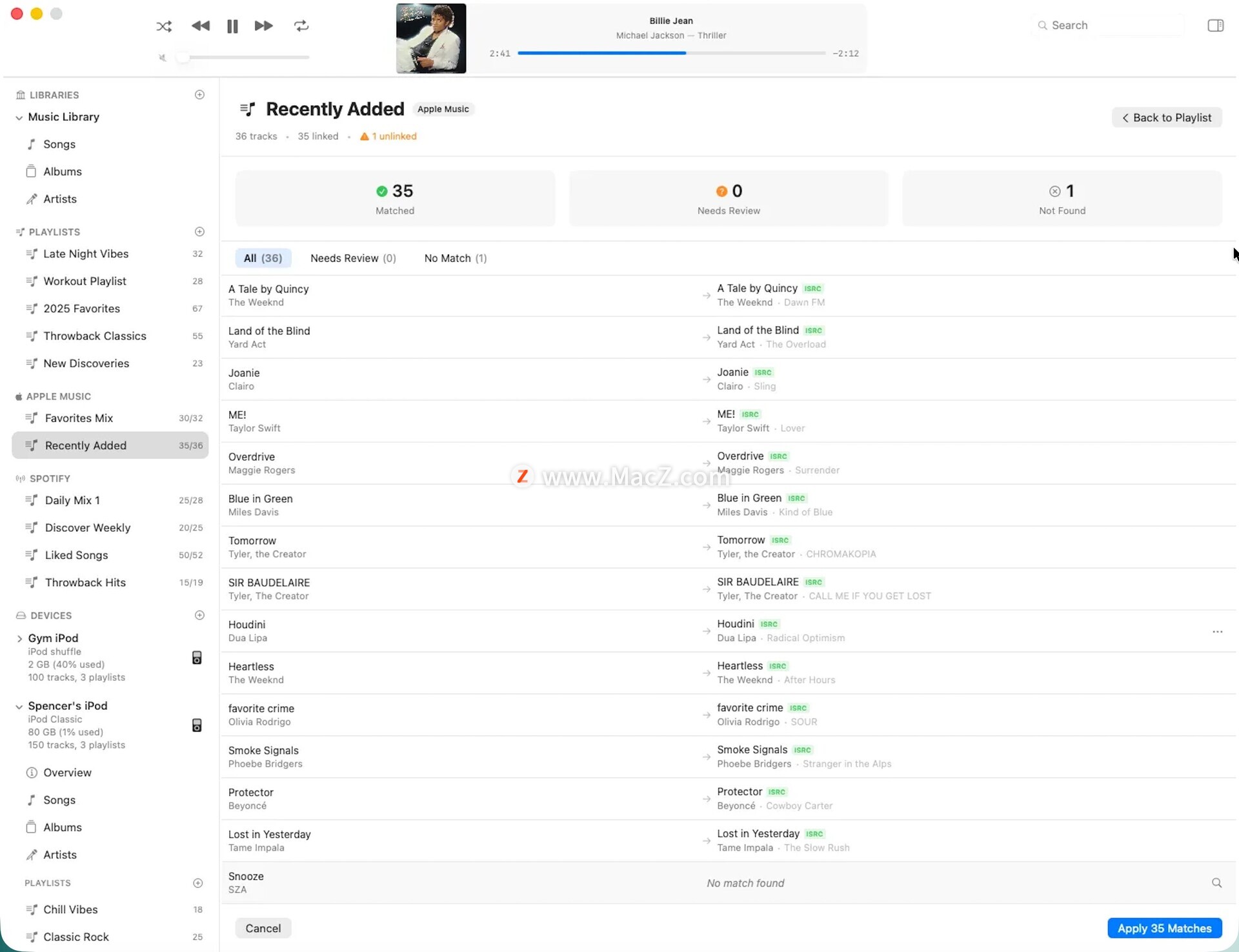Toggle shuffle playback
1239x952 pixels.
(164, 26)
